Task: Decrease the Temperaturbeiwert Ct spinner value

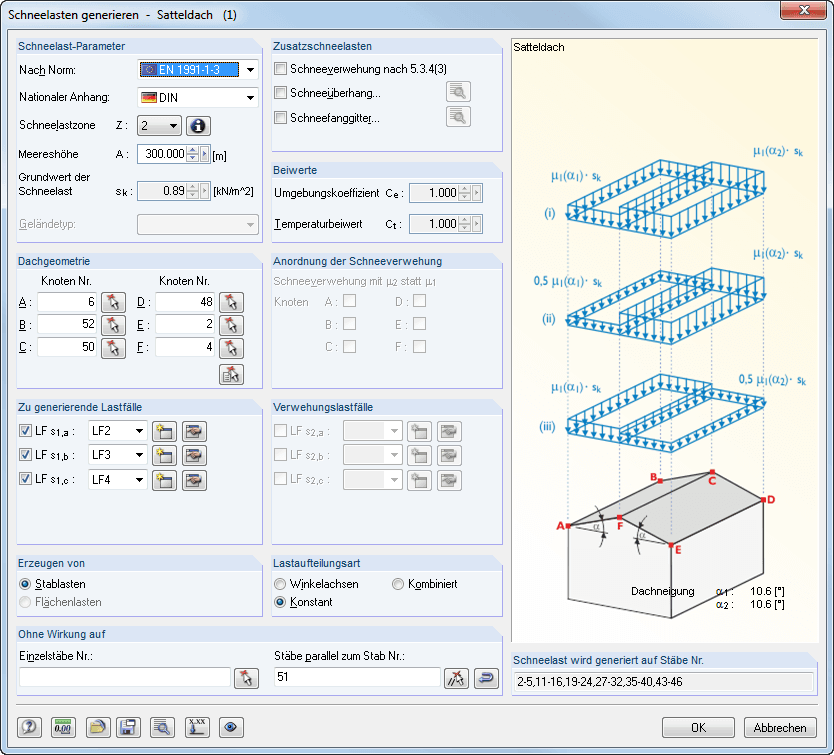Action: pos(465,228)
